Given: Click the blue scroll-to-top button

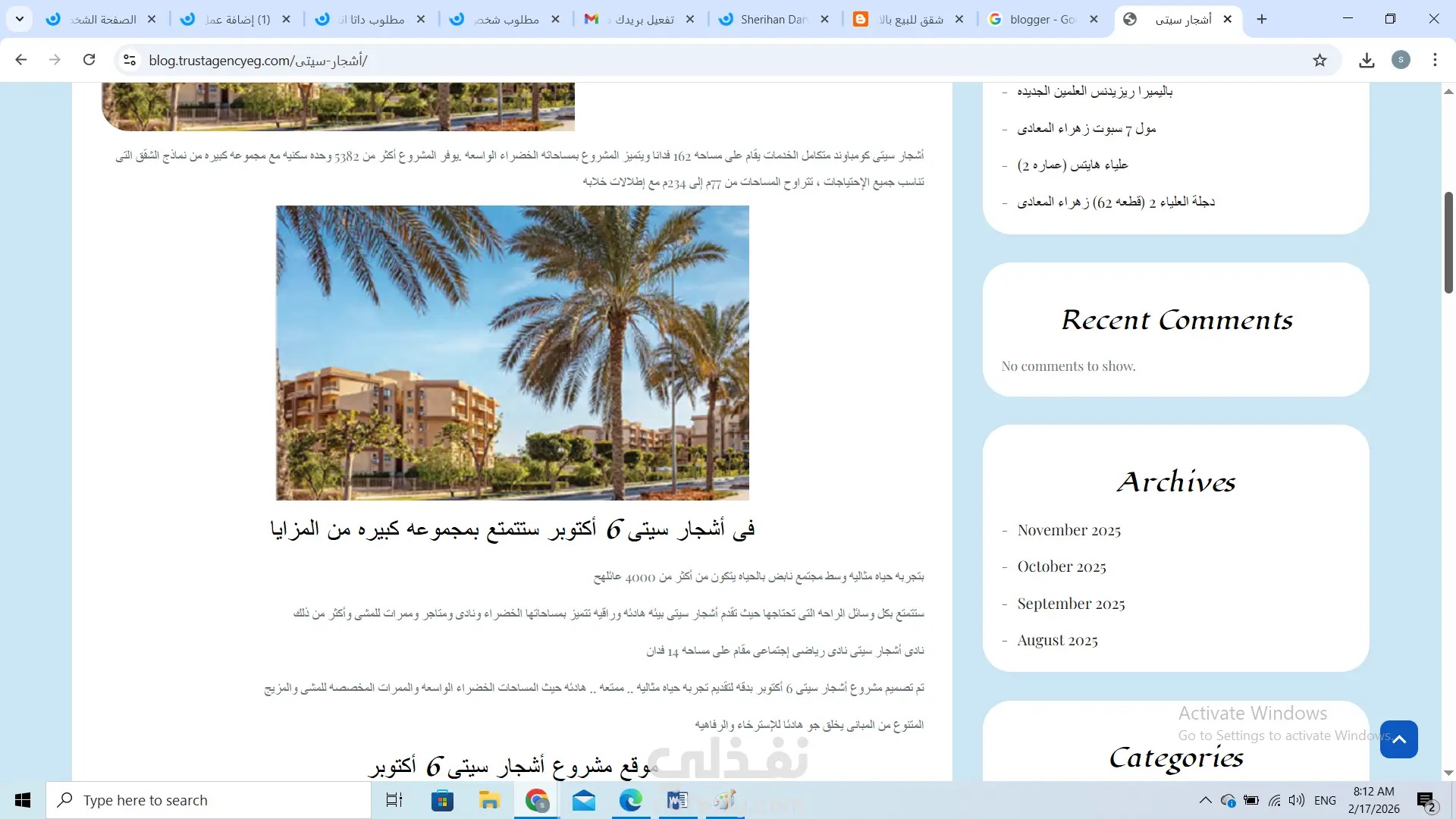Looking at the screenshot, I should pos(1398,739).
